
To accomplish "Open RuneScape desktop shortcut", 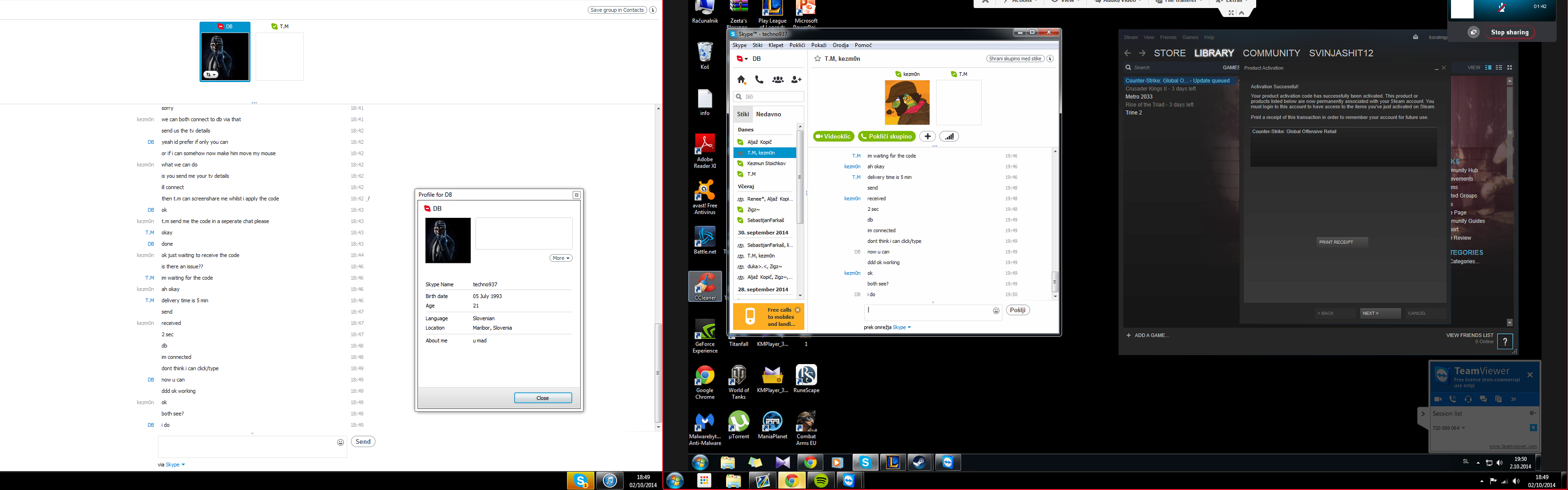I will [x=806, y=379].
